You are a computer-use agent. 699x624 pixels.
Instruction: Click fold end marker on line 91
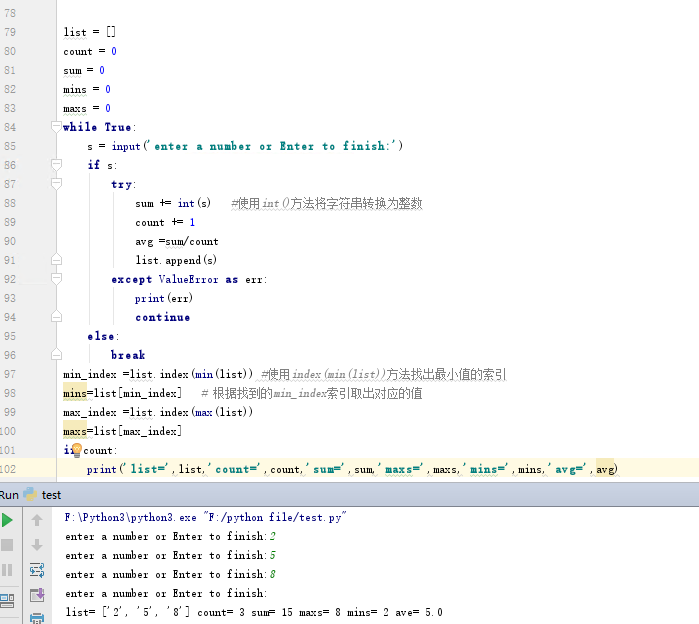click(x=56, y=259)
